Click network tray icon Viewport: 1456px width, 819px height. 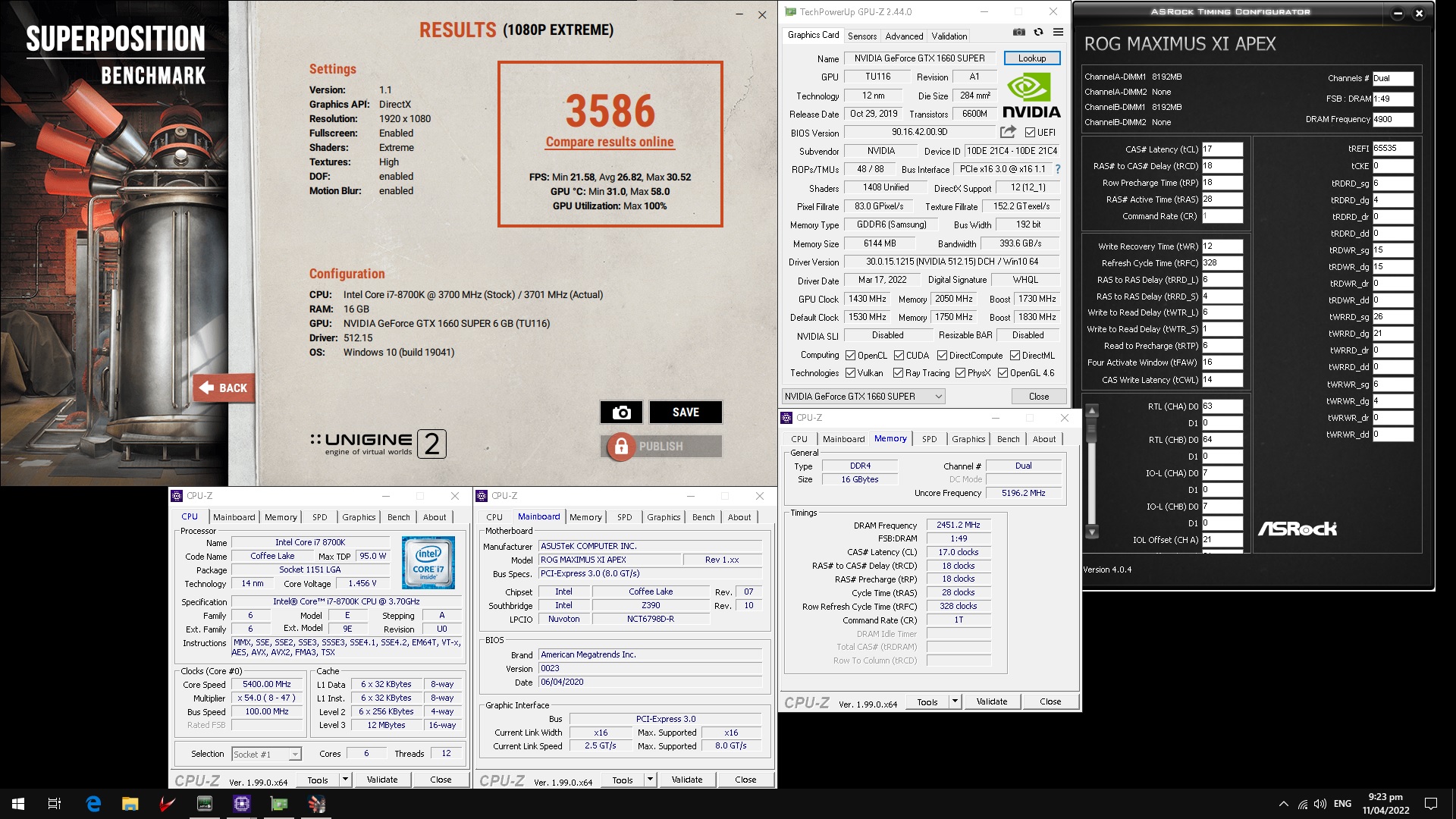click(x=1302, y=804)
